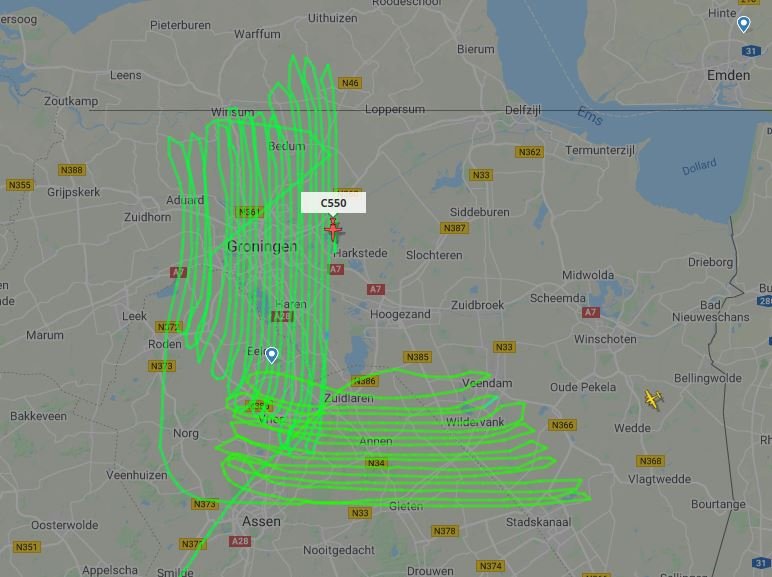
Task: Click the Emden city label
Action: tap(729, 75)
